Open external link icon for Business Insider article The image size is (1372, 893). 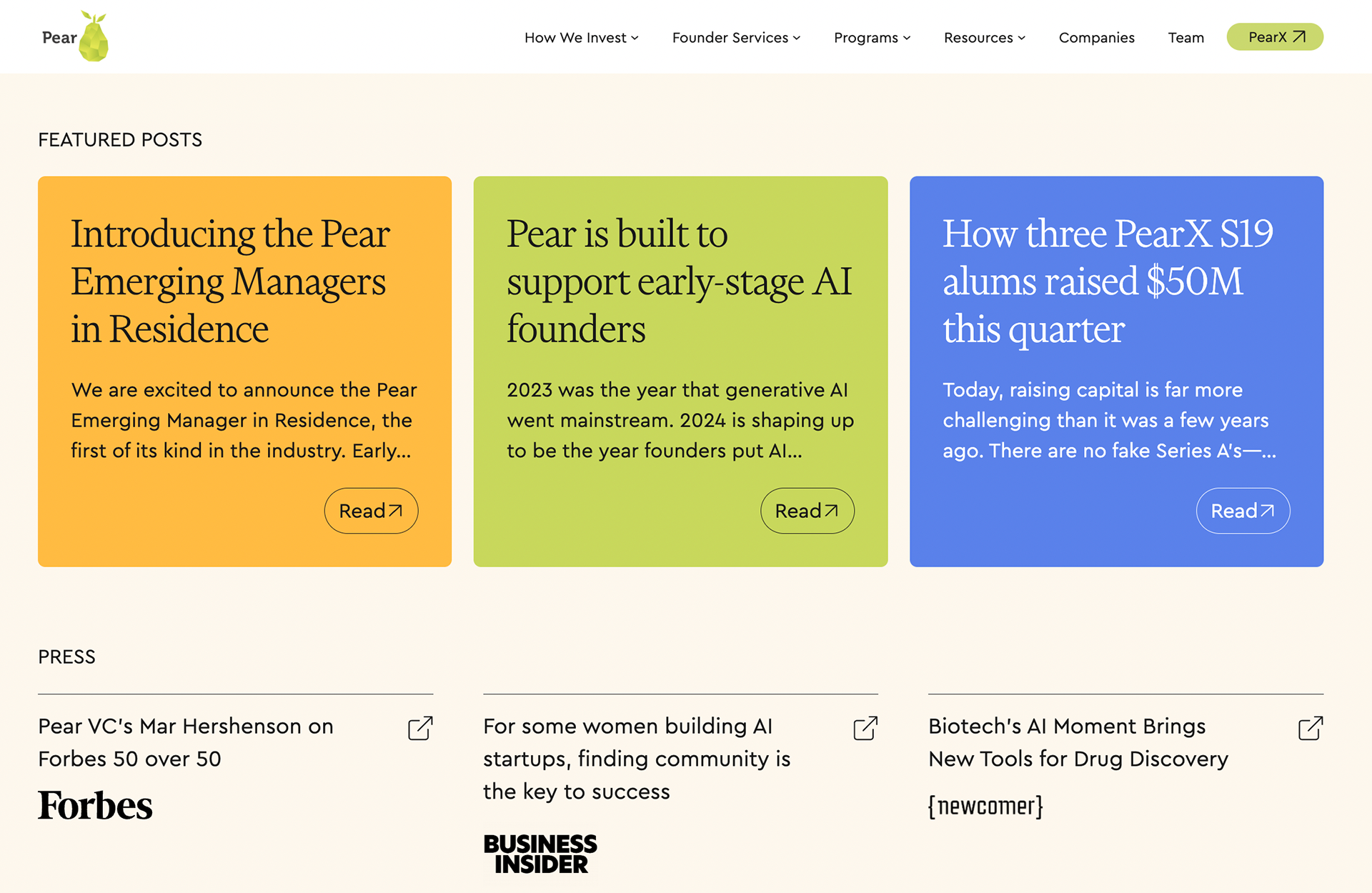click(x=865, y=728)
